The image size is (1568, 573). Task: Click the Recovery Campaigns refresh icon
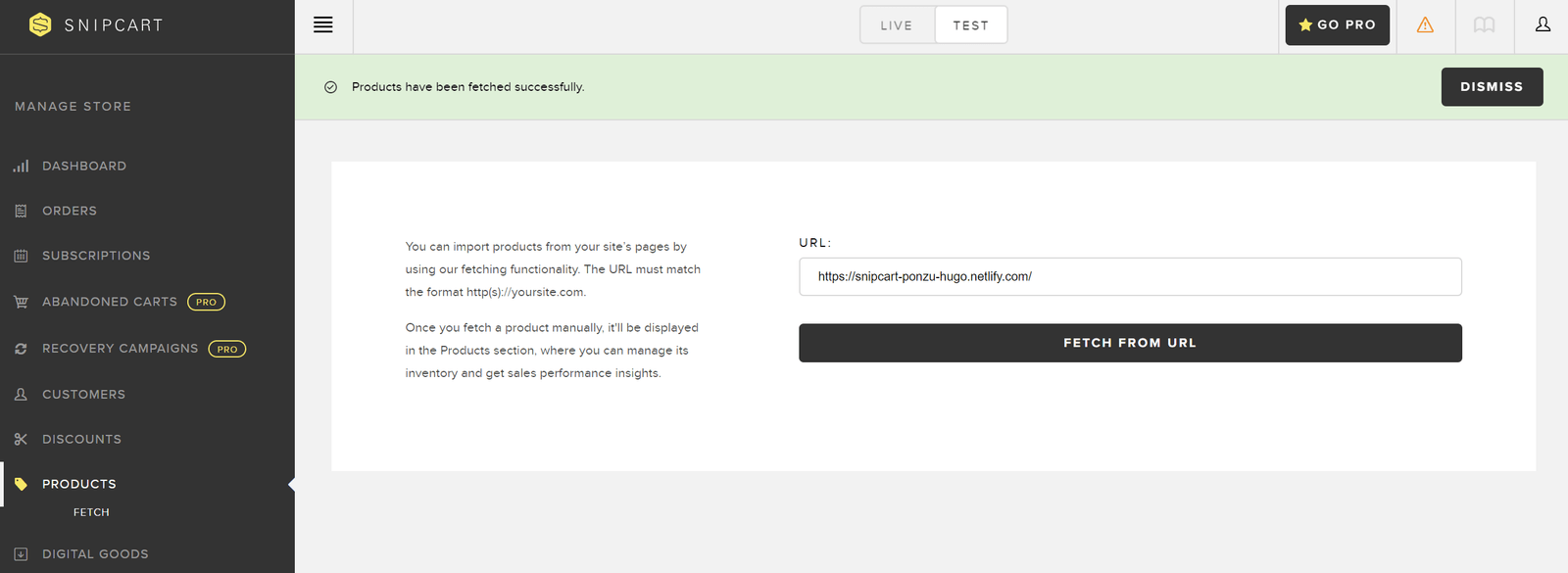pyautogui.click(x=21, y=349)
